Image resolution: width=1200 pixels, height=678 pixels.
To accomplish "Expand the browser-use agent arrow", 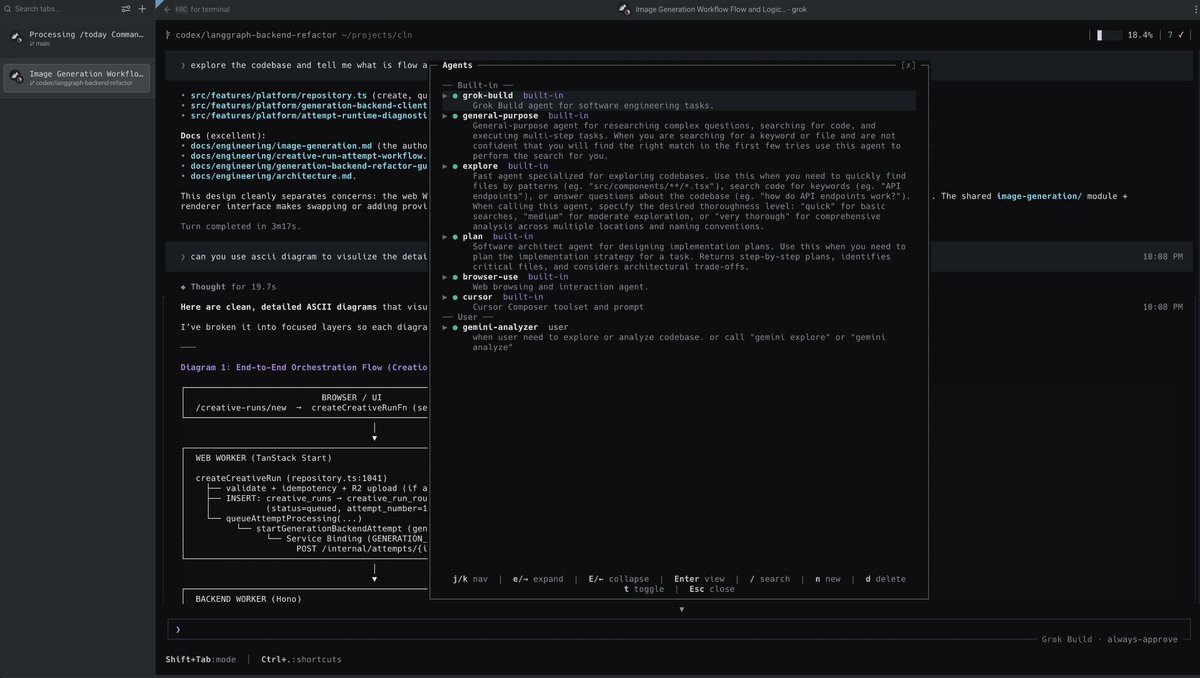I will tap(445, 276).
